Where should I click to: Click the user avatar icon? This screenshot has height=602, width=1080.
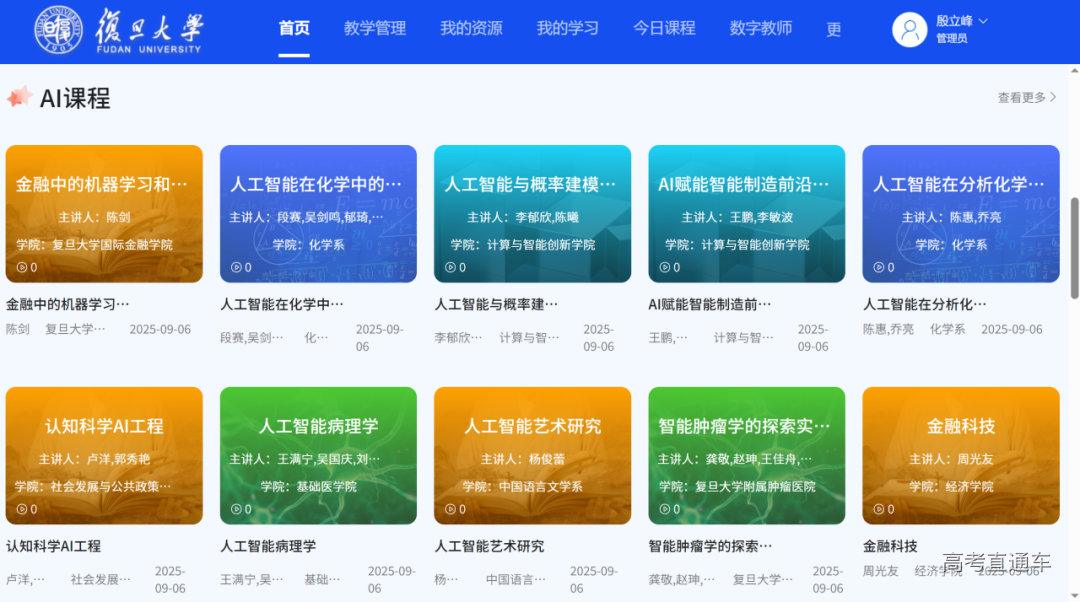click(x=908, y=30)
